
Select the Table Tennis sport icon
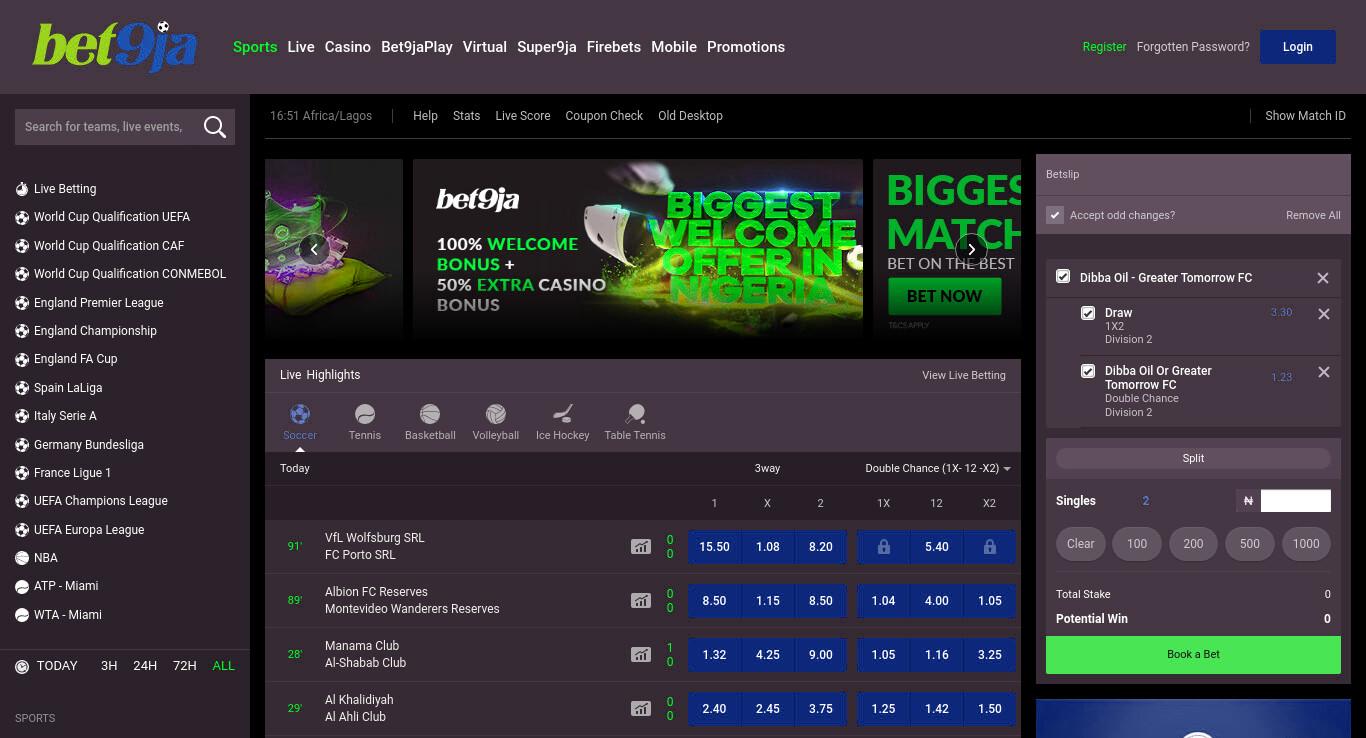point(635,413)
